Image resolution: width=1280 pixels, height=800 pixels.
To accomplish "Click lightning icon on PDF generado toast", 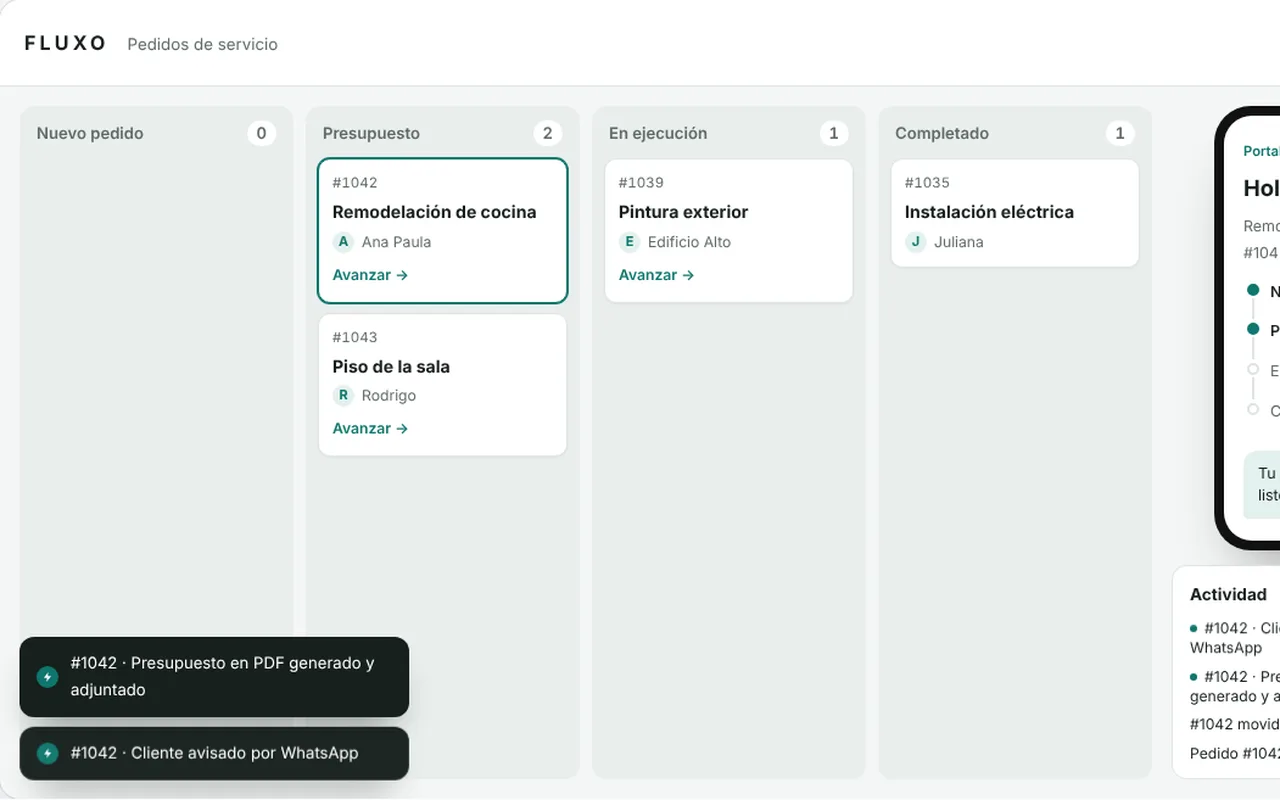I will click(x=47, y=677).
